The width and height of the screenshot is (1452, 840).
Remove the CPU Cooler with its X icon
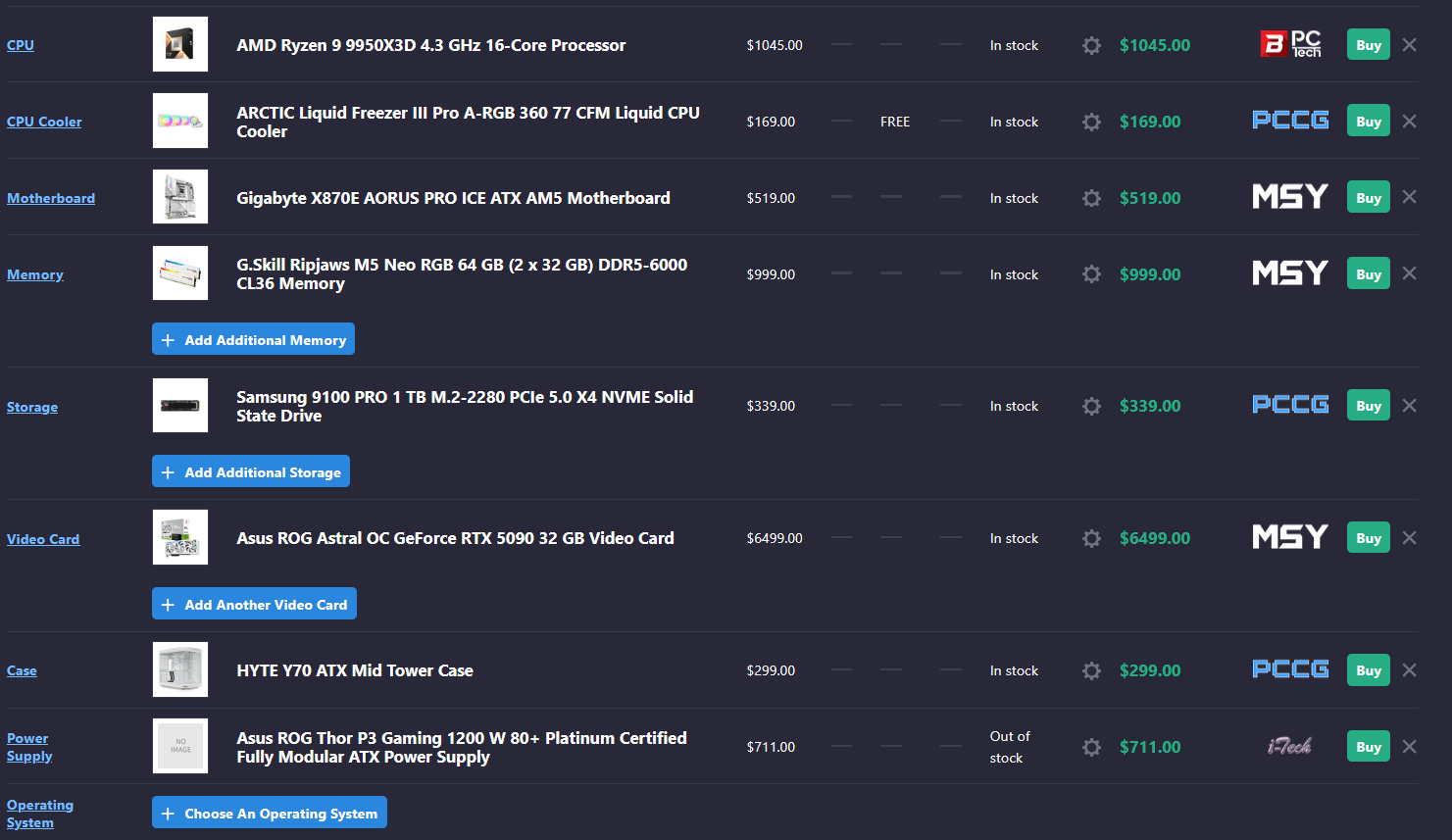click(1409, 122)
